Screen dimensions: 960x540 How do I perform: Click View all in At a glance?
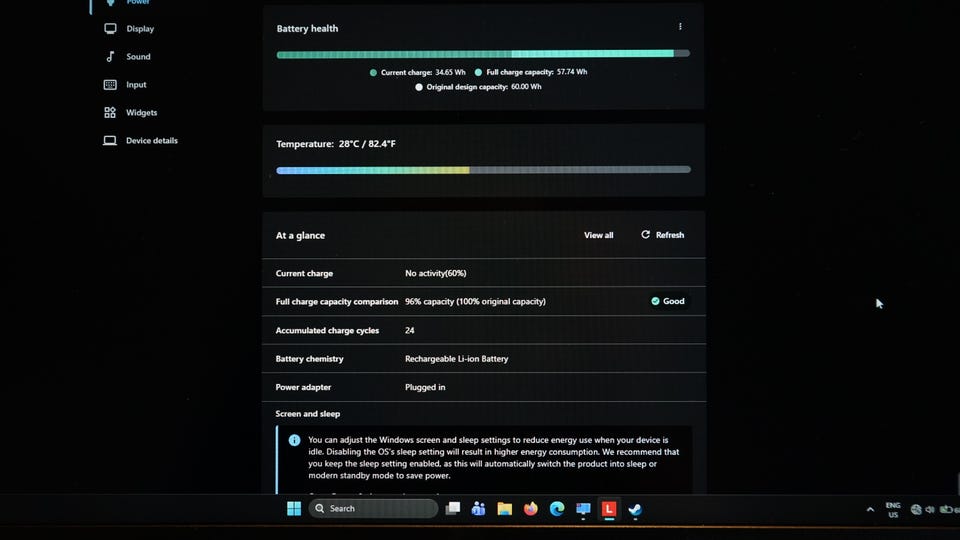point(598,235)
